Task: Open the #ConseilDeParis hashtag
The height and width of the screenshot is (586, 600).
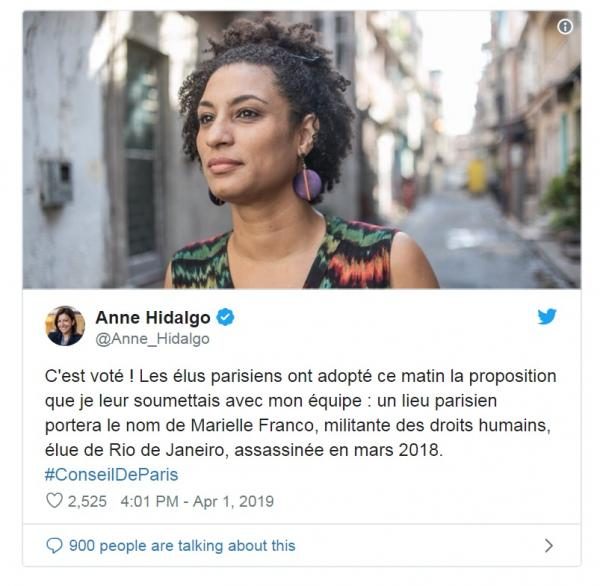Action: [x=111, y=475]
